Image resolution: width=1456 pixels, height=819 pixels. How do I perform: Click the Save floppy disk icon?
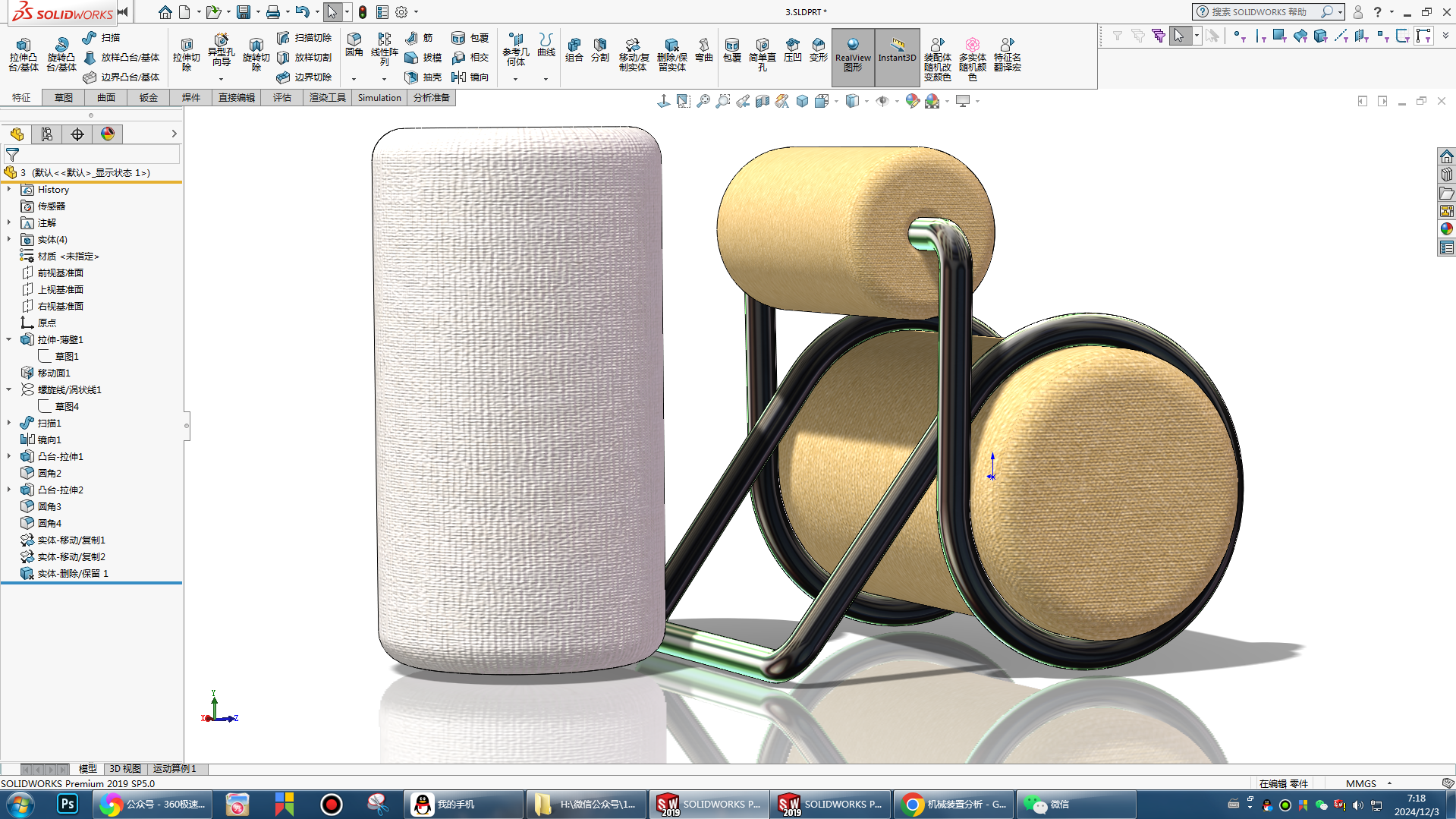click(244, 12)
